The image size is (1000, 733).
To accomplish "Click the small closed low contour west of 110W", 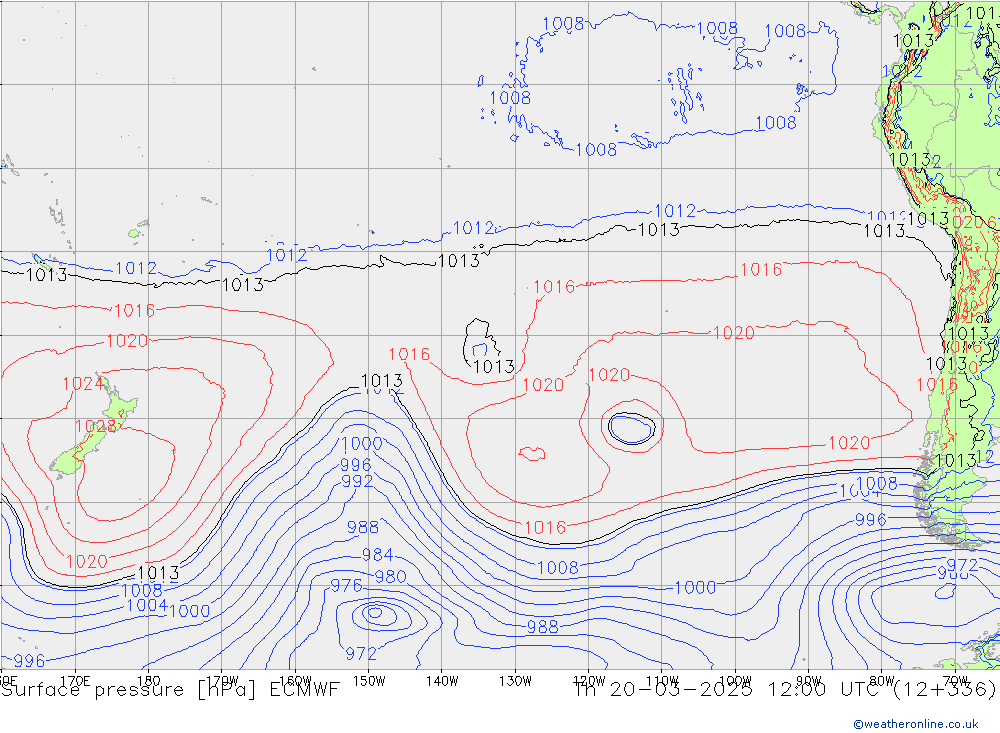I will coord(631,428).
